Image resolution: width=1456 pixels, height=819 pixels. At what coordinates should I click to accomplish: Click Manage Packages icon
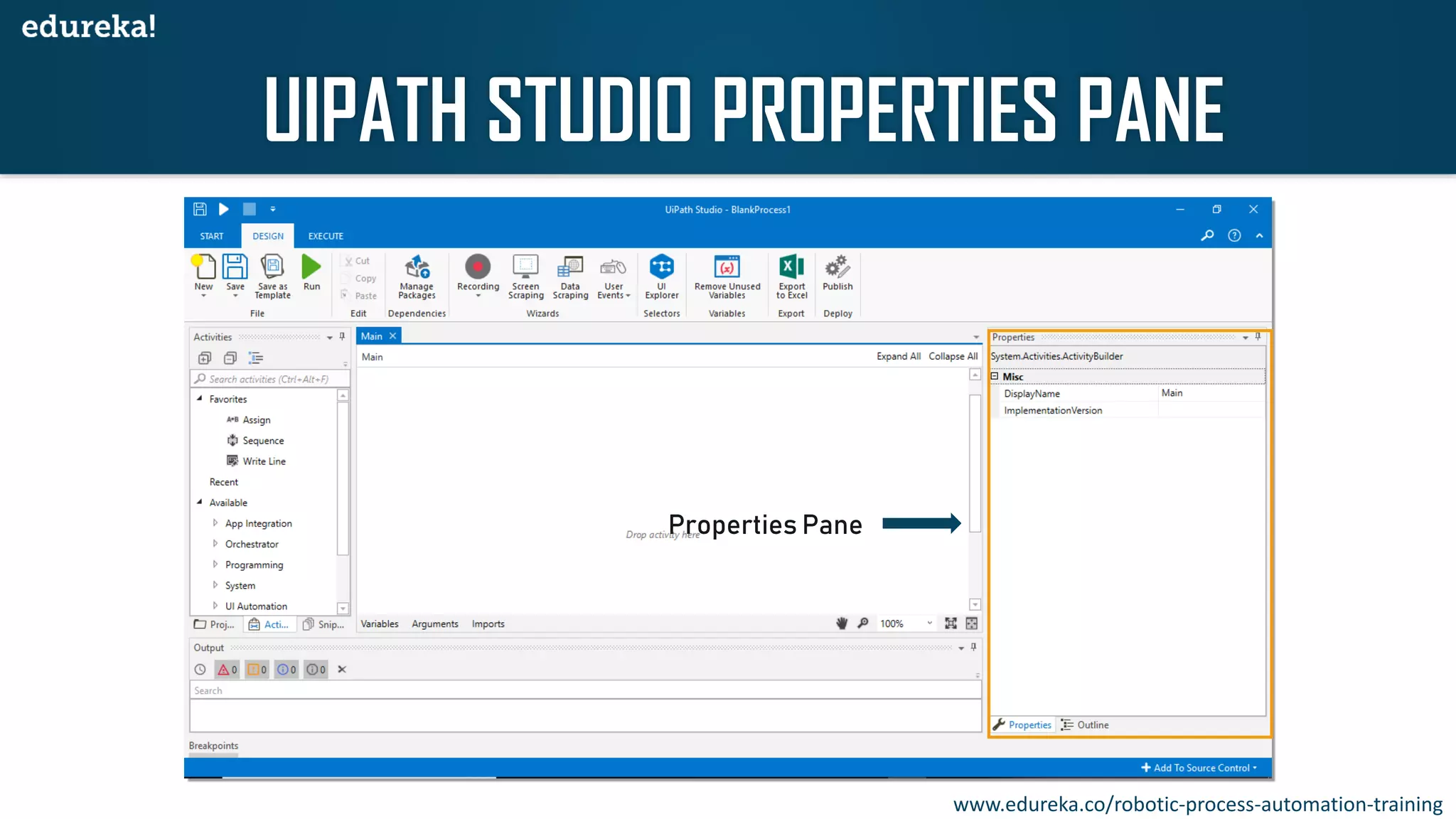click(417, 268)
